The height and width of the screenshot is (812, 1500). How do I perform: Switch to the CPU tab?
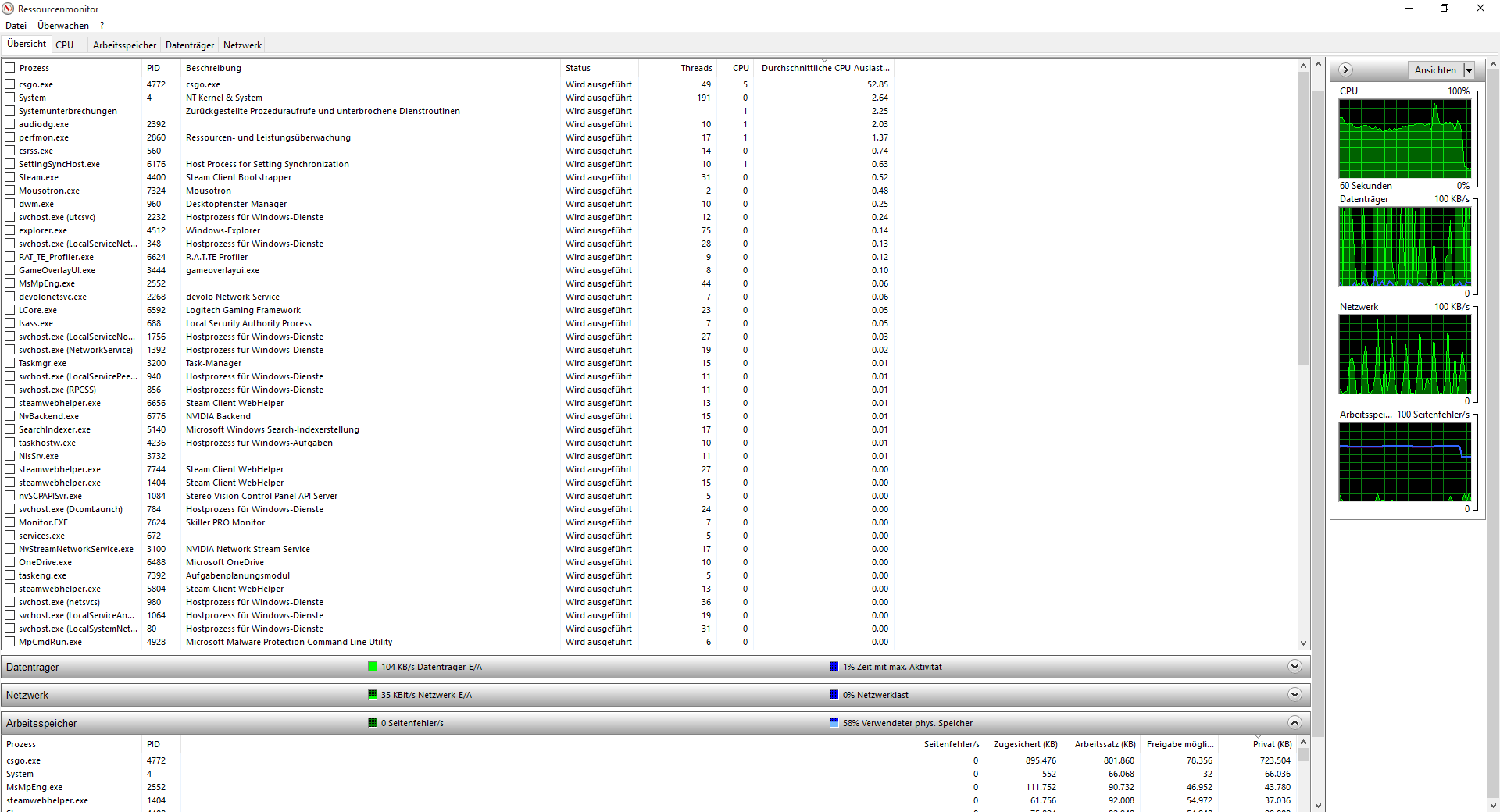pyautogui.click(x=65, y=45)
